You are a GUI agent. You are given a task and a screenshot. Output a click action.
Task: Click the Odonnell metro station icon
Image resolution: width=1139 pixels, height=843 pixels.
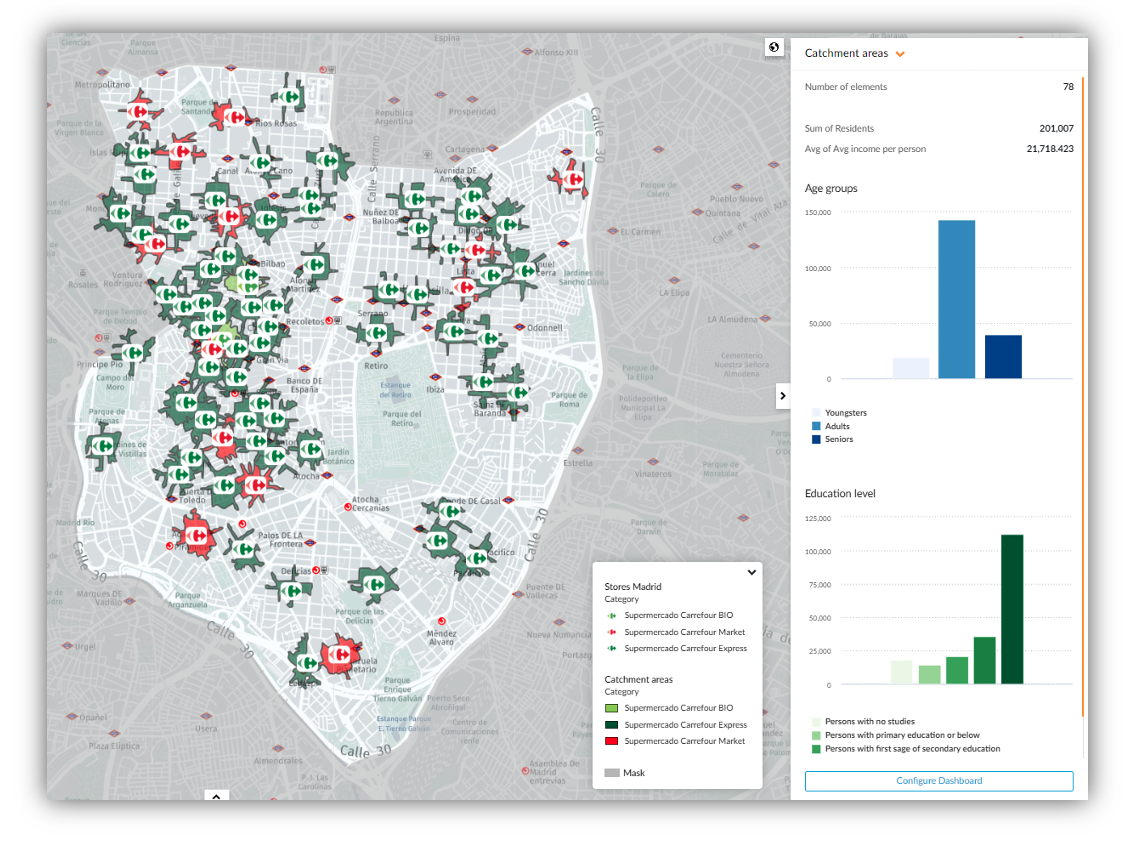tap(519, 327)
